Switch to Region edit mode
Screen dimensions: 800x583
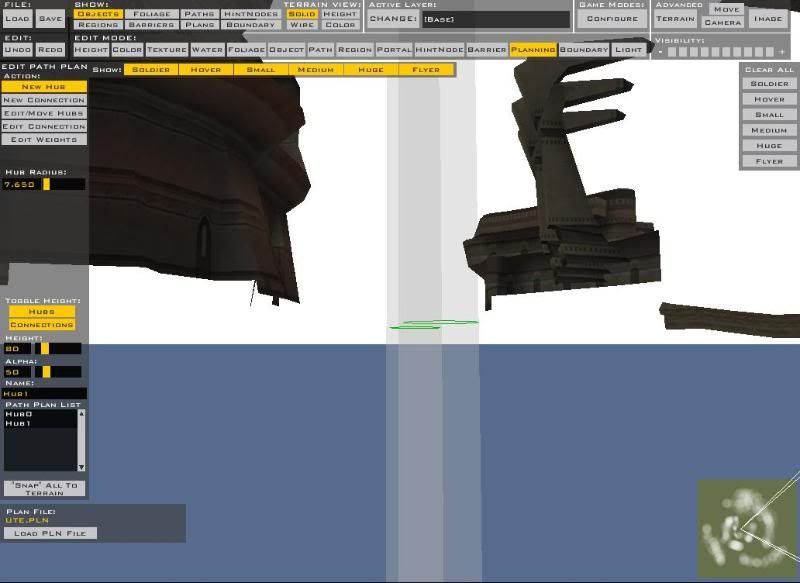coord(355,49)
